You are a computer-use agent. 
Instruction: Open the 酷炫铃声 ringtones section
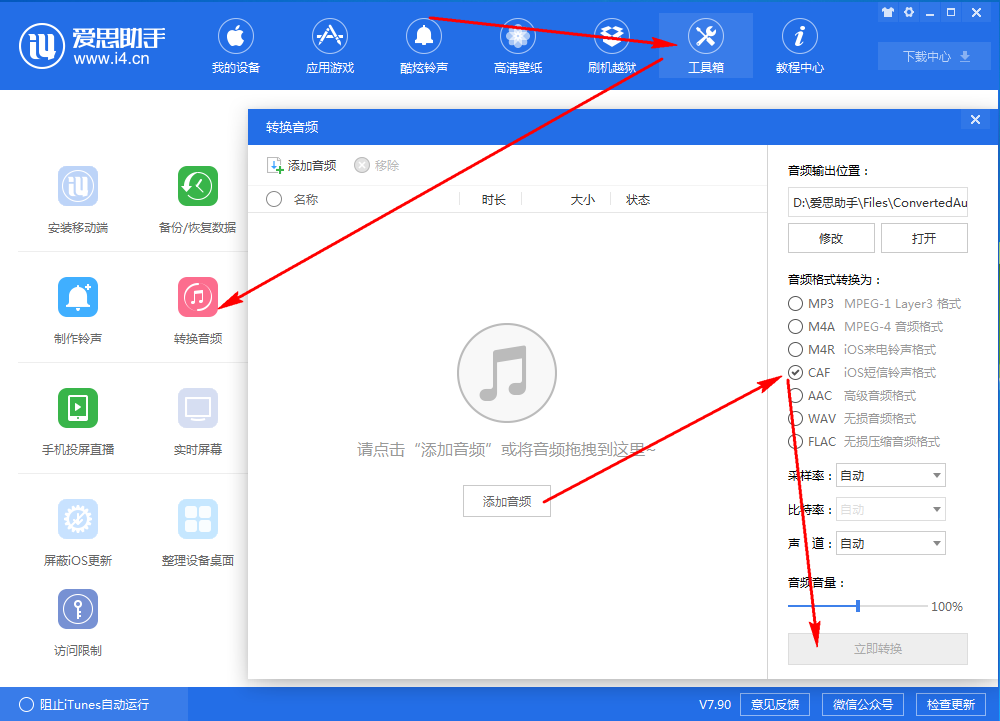point(423,45)
